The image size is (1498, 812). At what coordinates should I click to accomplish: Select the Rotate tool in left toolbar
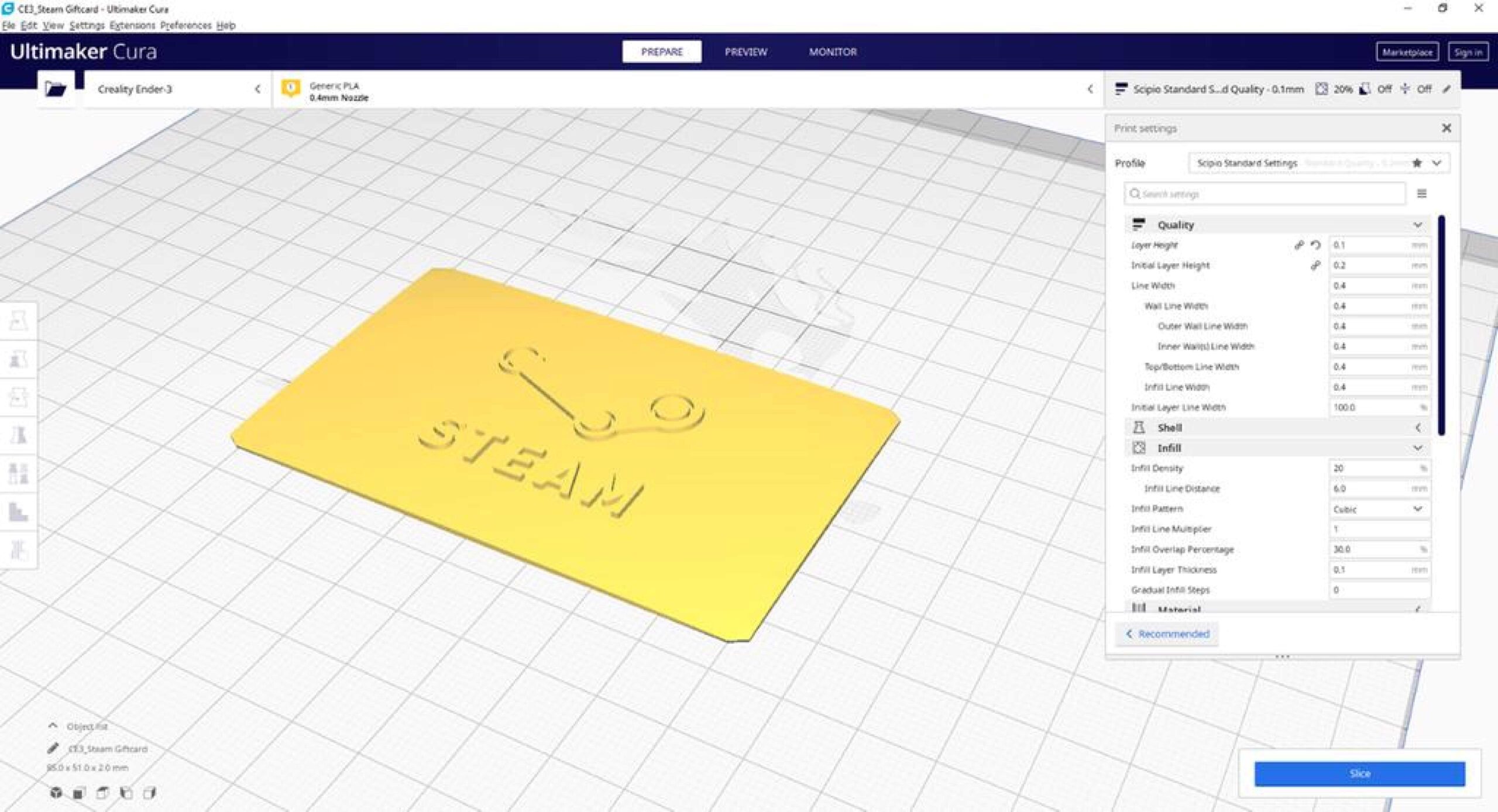point(18,397)
